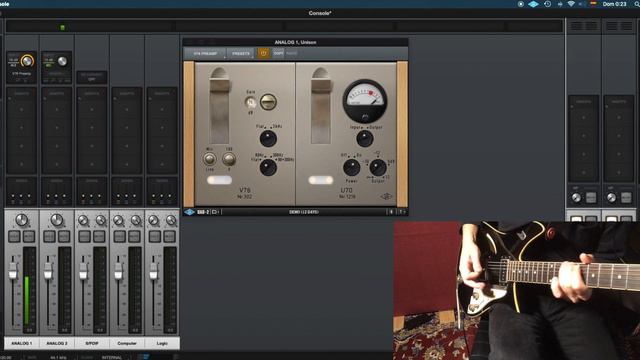Click the 44.1 kHz sample rate in status bar

coord(58,357)
